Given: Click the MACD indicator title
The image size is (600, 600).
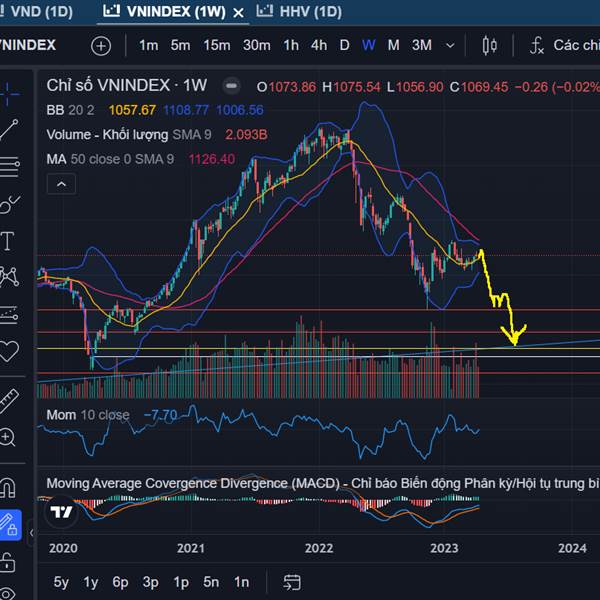Looking at the screenshot, I should [323, 484].
